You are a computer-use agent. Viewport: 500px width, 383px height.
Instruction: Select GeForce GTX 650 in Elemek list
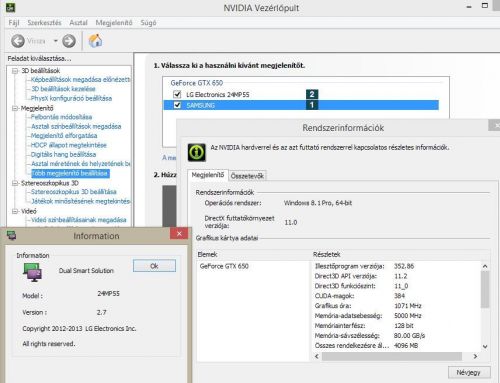(224, 266)
